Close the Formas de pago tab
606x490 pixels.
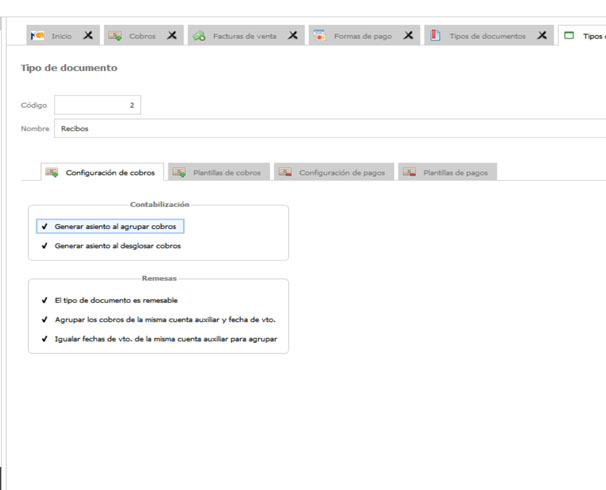coord(408,36)
